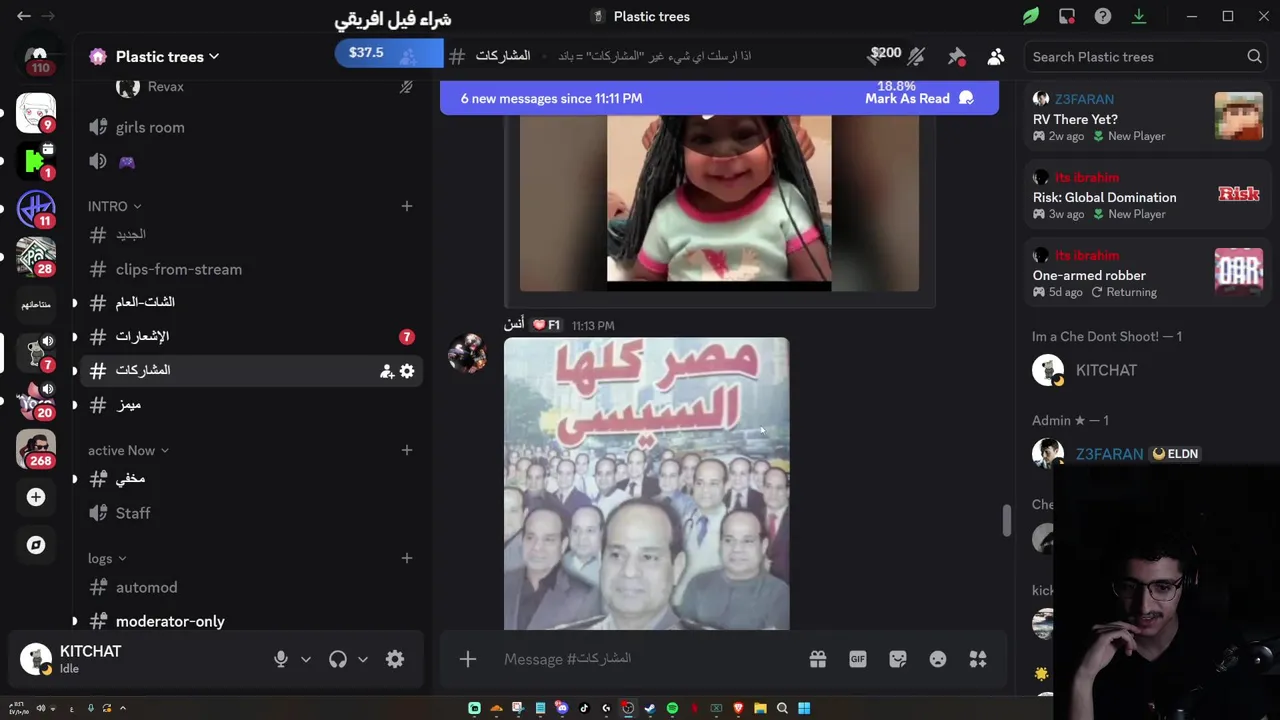Image resolution: width=1280 pixels, height=720 pixels.
Task: Open One-armed robber activity card
Action: (1147, 273)
